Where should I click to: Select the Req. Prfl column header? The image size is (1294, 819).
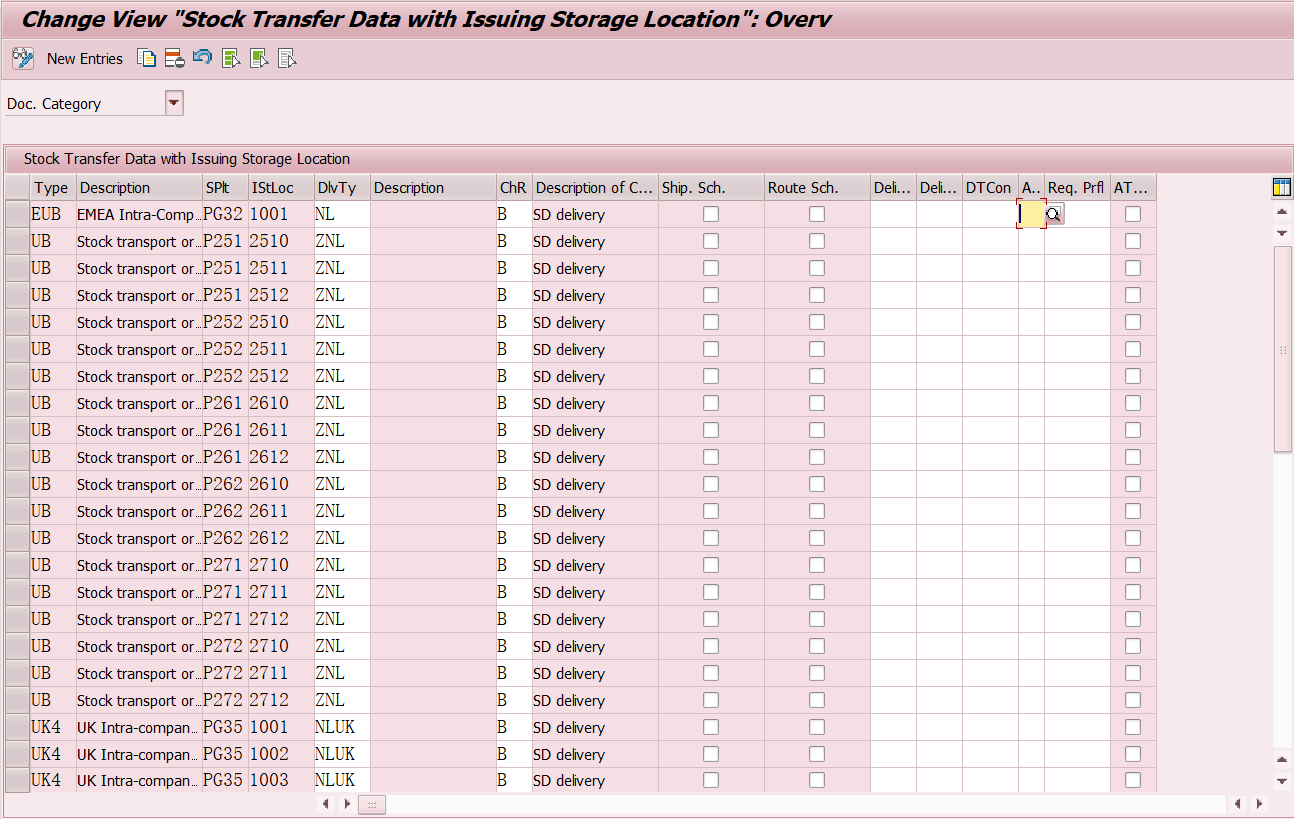[1077, 188]
